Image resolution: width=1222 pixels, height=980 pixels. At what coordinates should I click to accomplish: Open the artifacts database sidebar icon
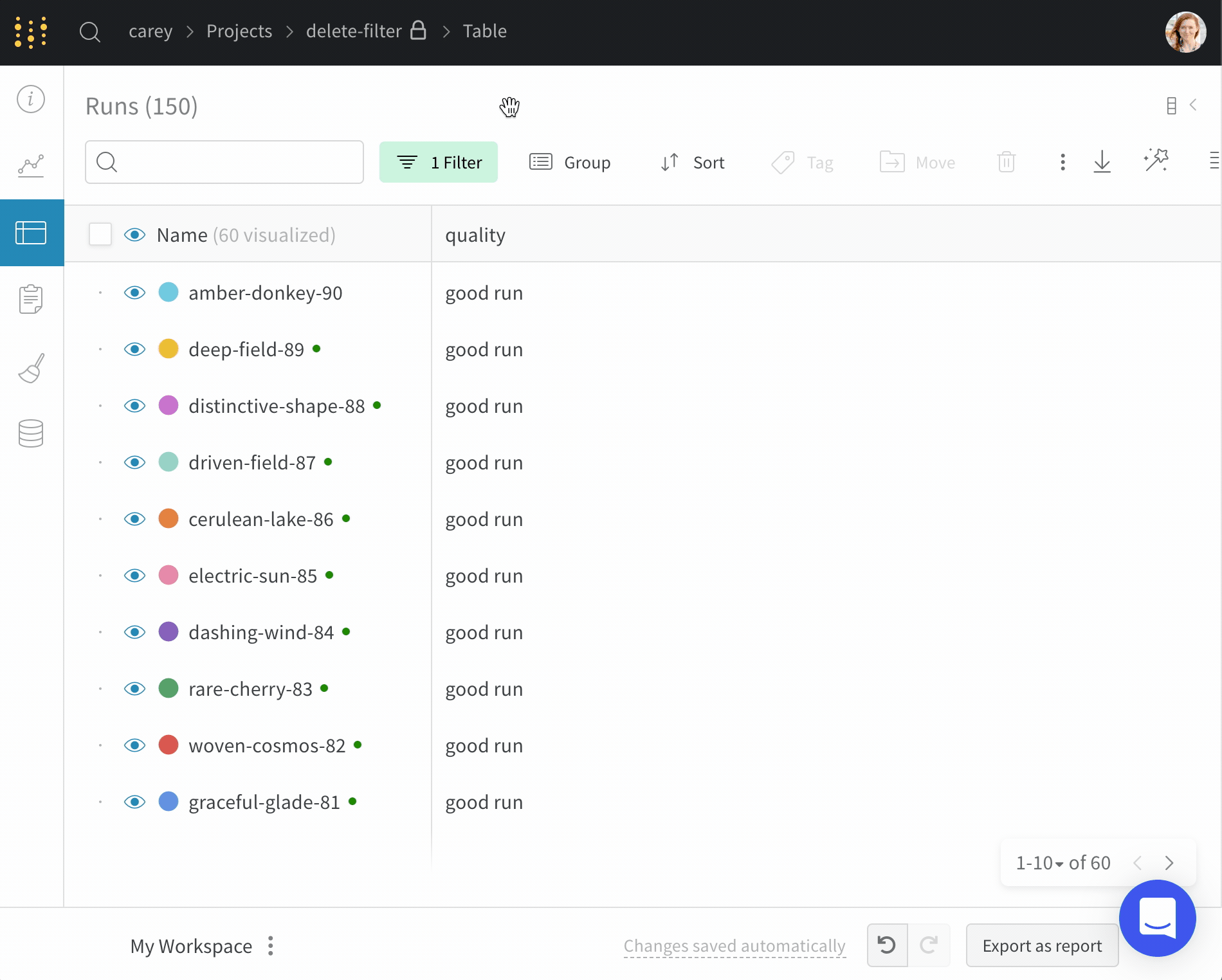[x=31, y=433]
